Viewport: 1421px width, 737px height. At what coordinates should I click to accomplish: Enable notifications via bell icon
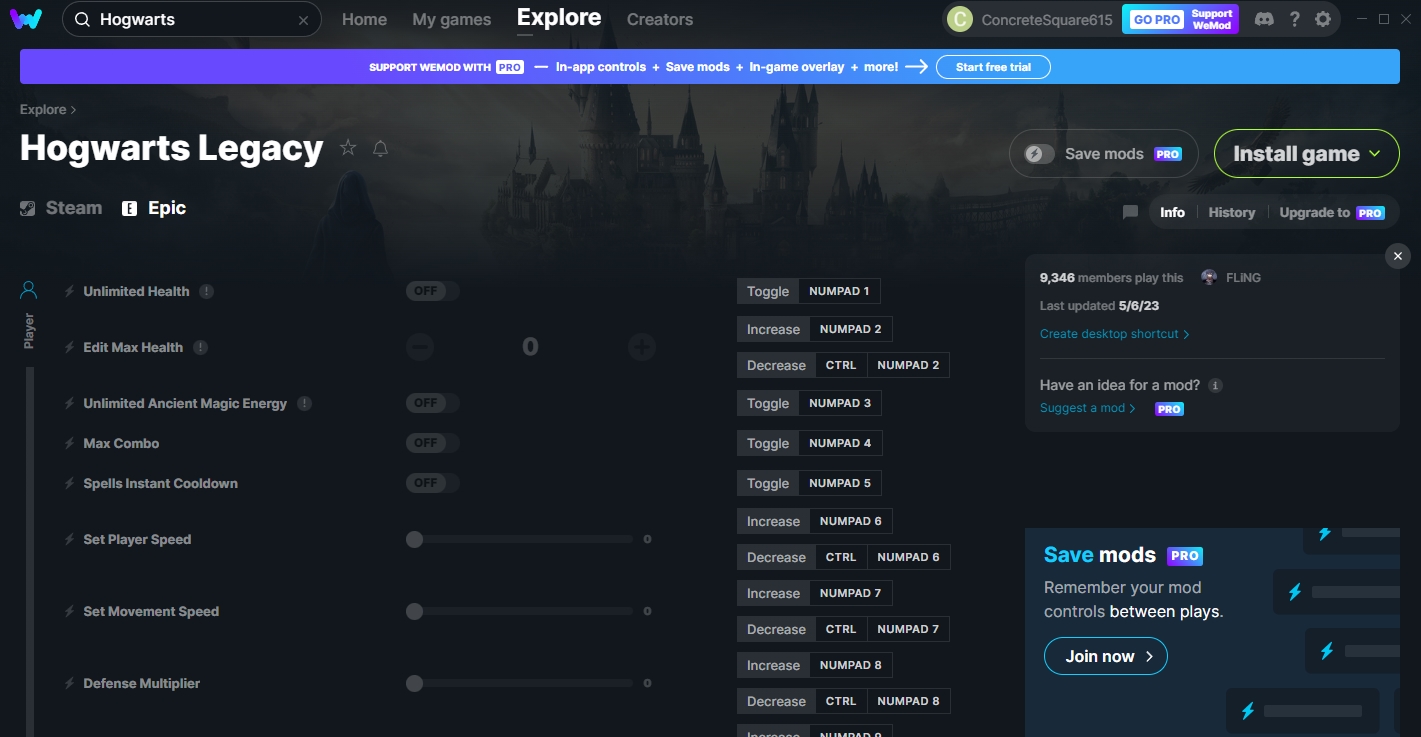380,148
